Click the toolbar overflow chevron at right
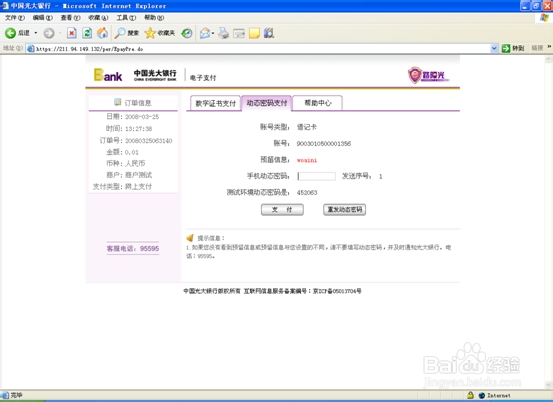Screen dimensions: 553x402 click(549, 47)
